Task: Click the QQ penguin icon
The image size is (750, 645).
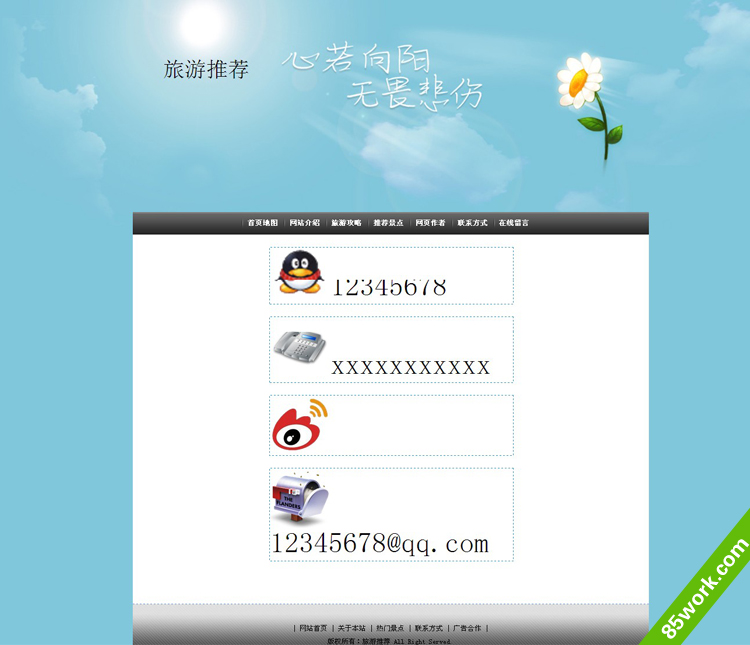Action: [x=300, y=271]
